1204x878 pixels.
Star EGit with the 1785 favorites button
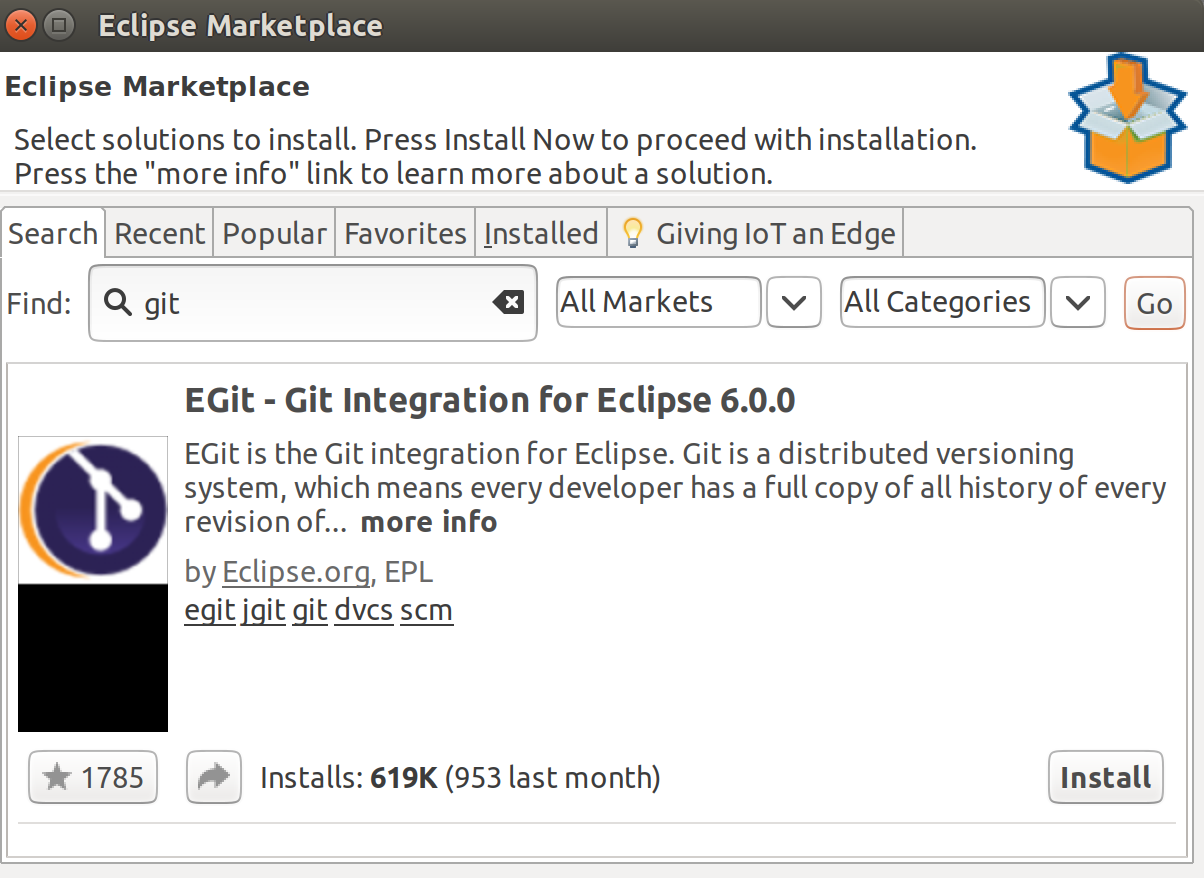pos(93,777)
